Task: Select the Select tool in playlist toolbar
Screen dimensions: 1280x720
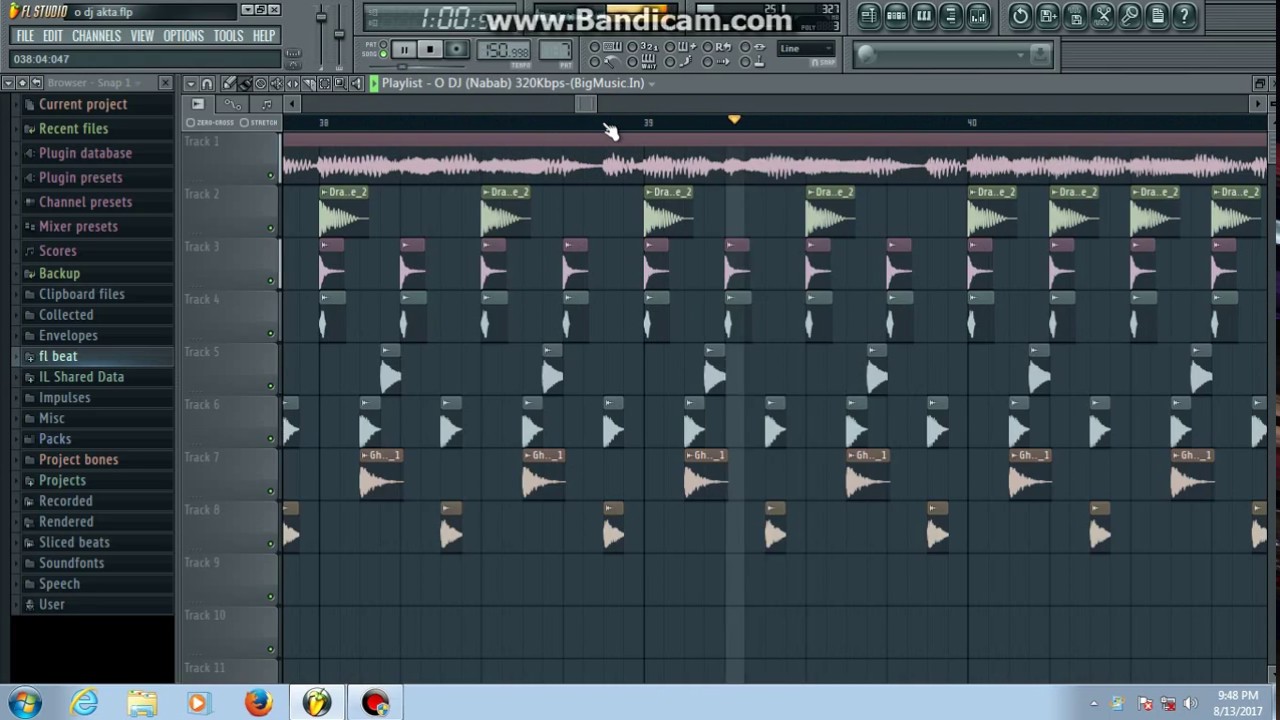Action: coord(324,83)
